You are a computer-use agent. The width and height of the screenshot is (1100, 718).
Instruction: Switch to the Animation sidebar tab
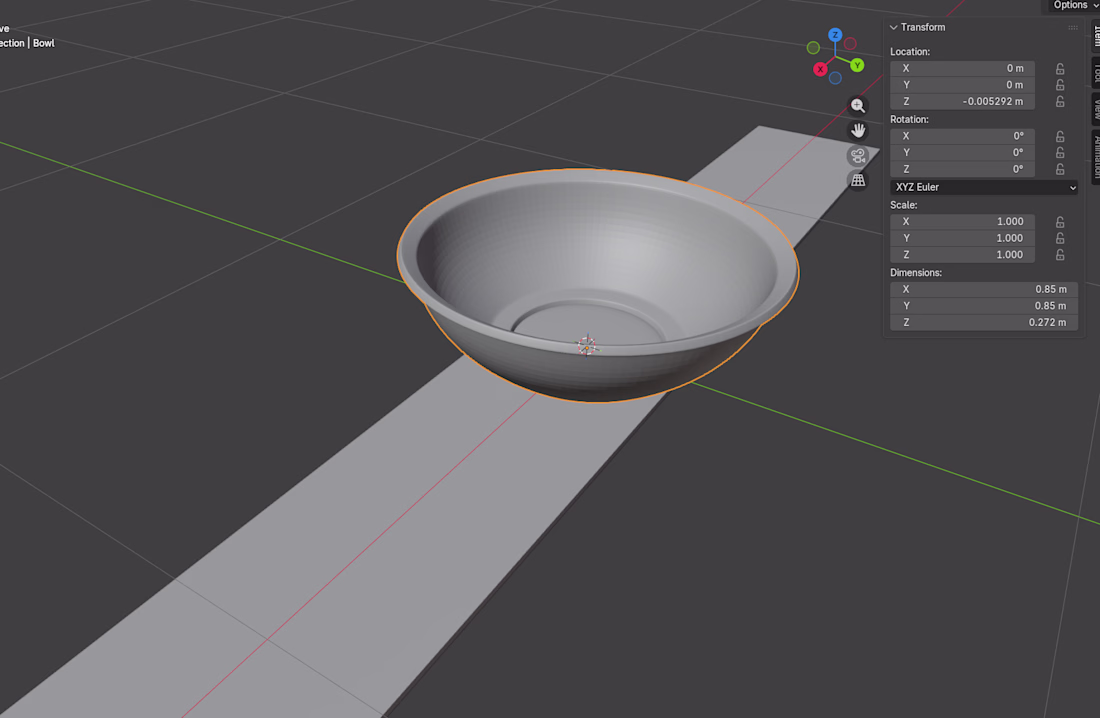[x=1096, y=157]
